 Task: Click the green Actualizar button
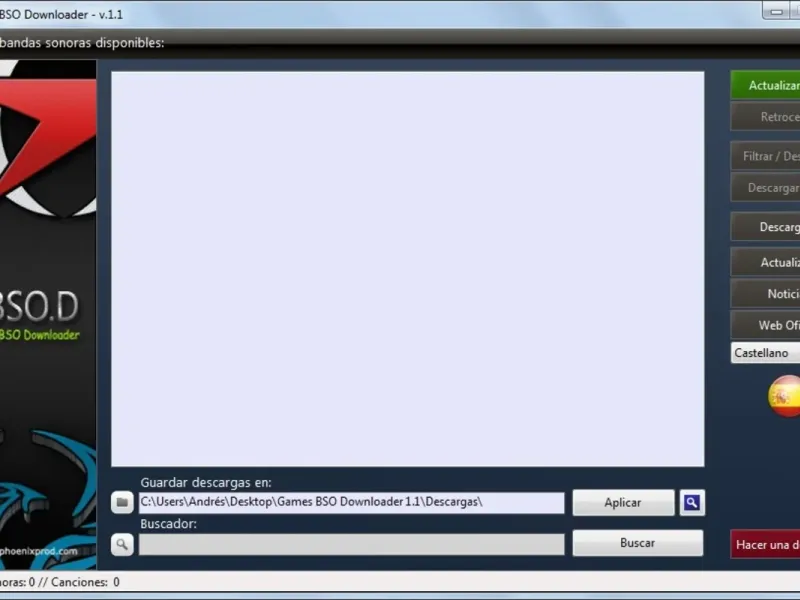point(765,85)
